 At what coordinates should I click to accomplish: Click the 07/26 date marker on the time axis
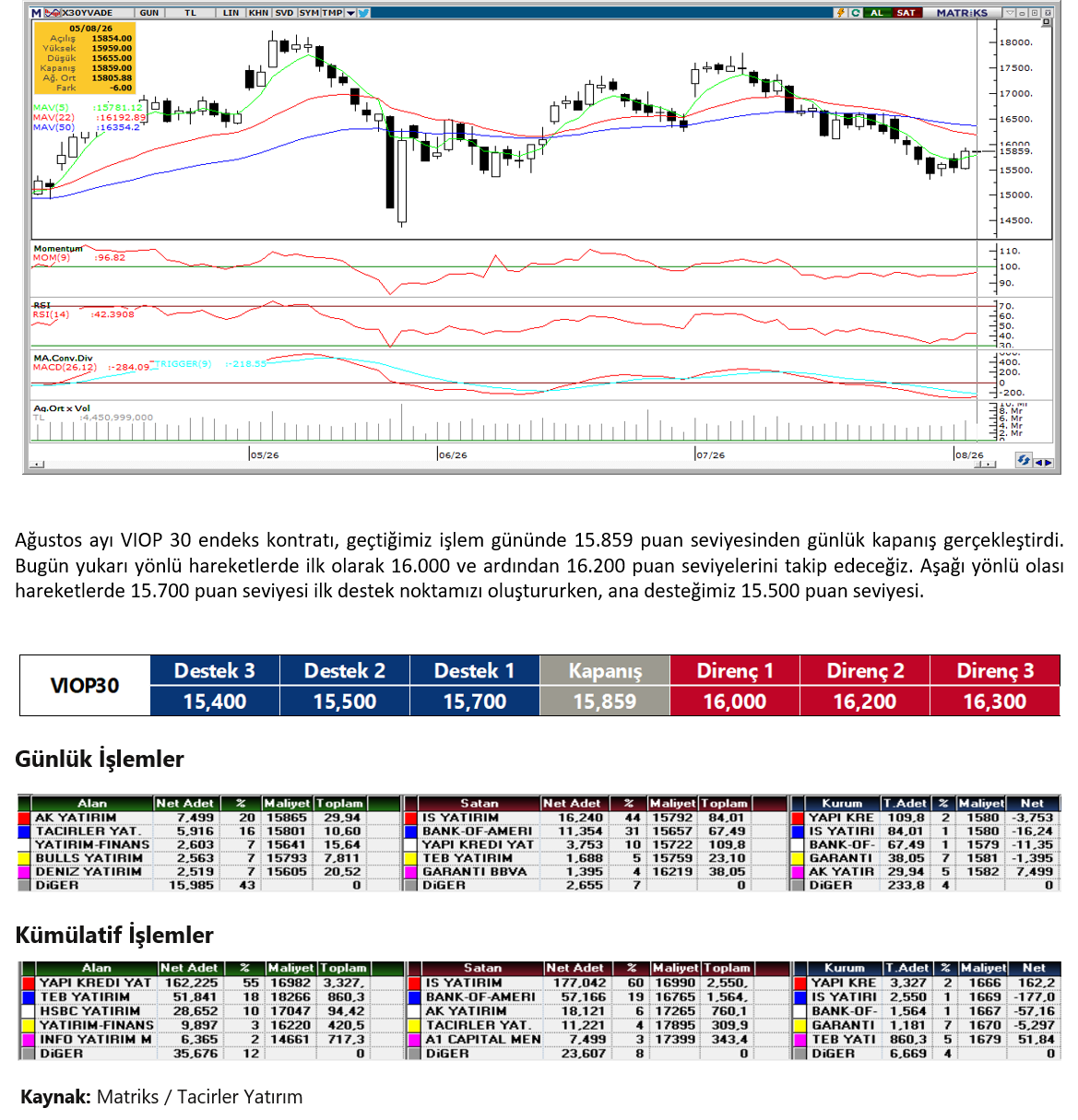pyautogui.click(x=711, y=455)
